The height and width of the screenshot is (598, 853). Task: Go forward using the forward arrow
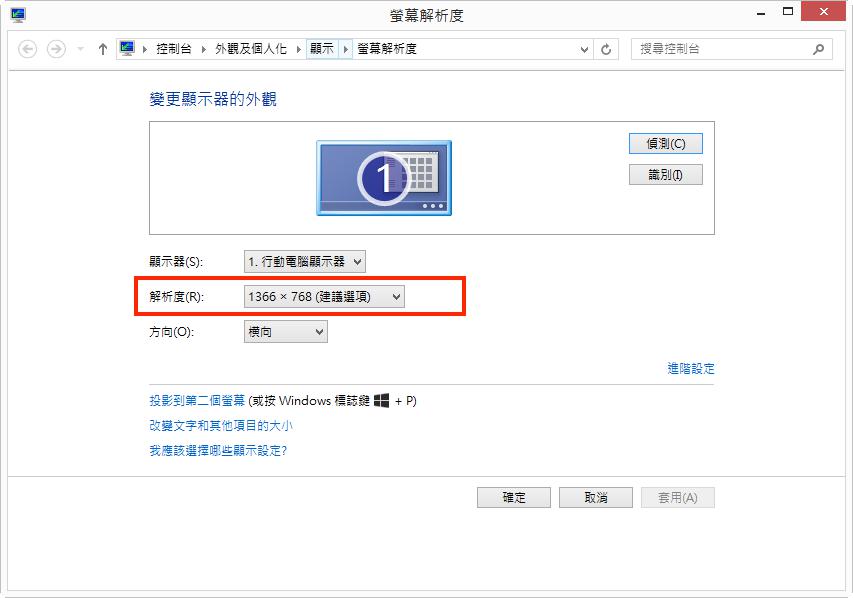click(x=56, y=49)
